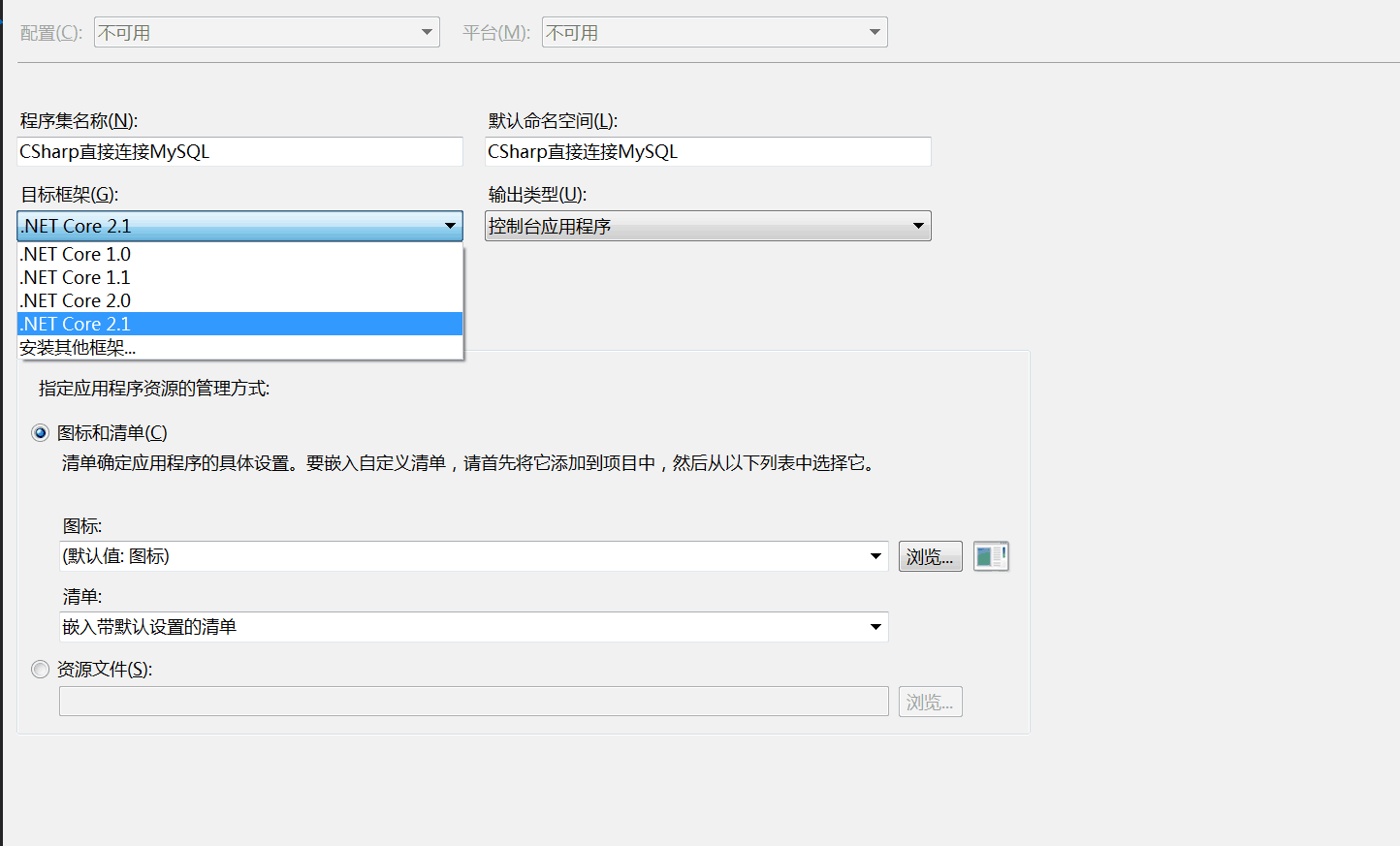
Task: Click the 图标: label
Action: pyautogui.click(x=82, y=526)
